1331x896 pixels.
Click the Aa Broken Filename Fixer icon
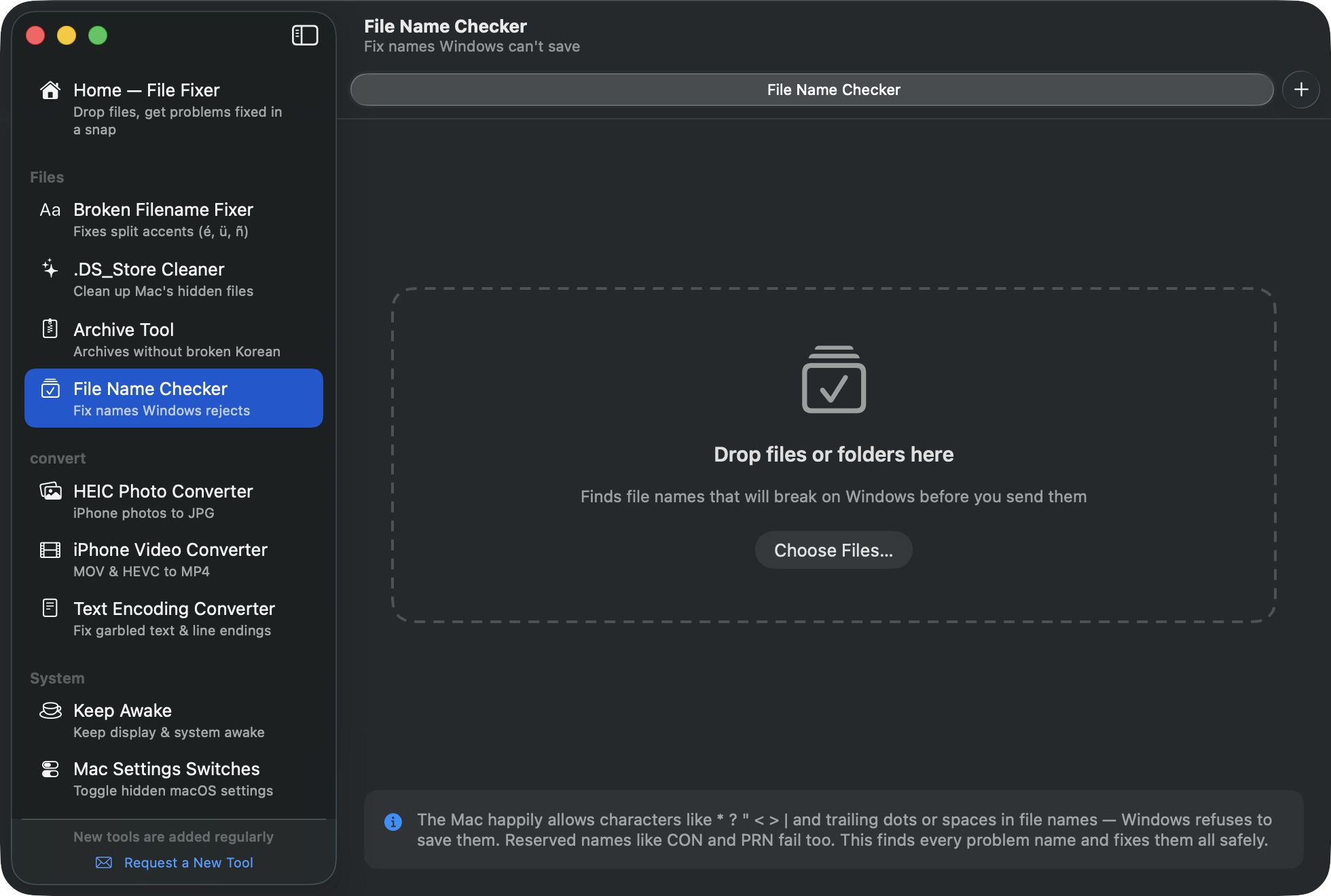(x=50, y=210)
